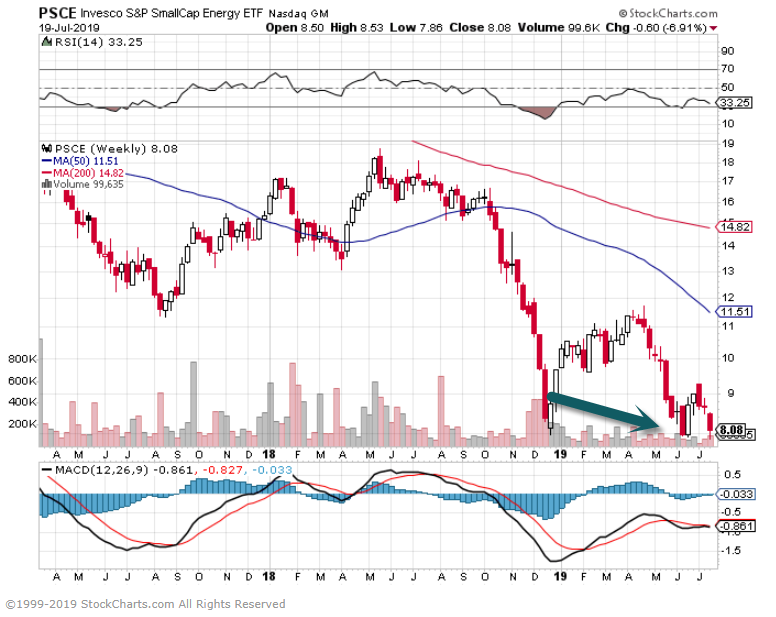Click the -0.033 histogram value tag
This screenshot has height=617, width=776.
click(736, 494)
